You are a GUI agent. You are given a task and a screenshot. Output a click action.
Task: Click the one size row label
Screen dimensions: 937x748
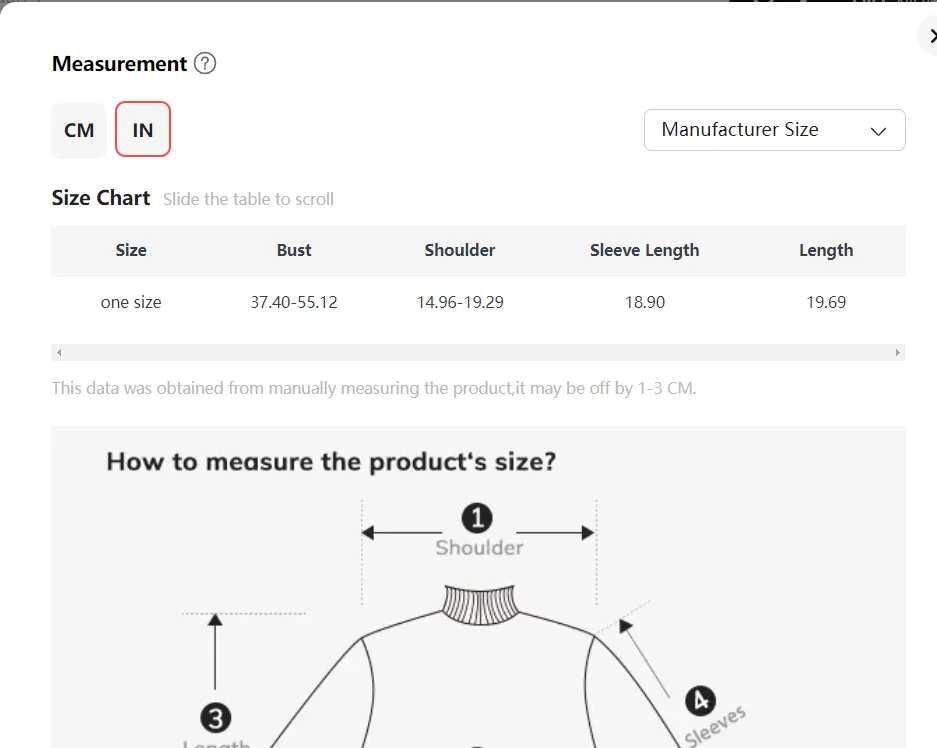[131, 302]
